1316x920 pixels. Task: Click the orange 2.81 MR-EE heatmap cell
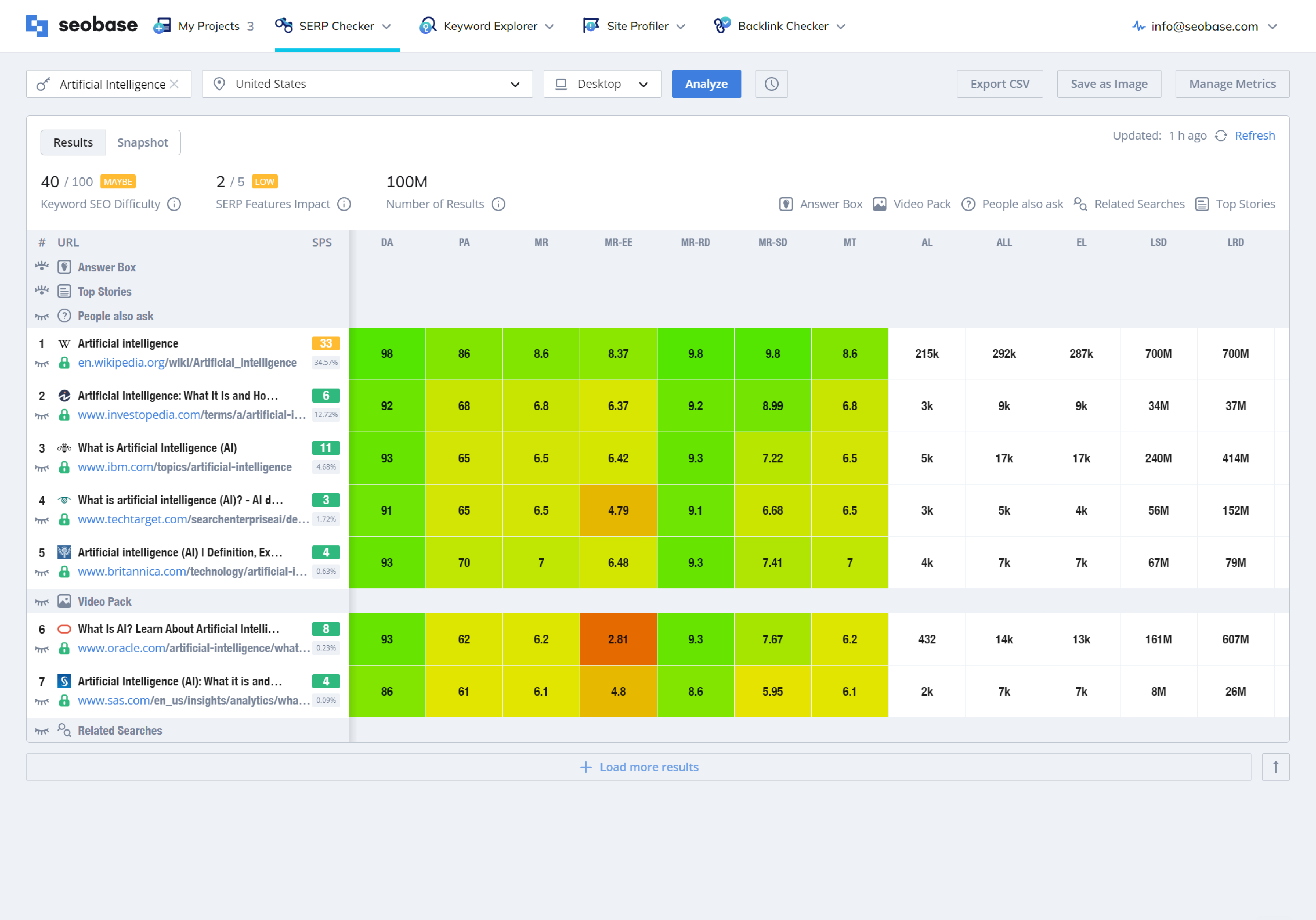pyautogui.click(x=618, y=639)
